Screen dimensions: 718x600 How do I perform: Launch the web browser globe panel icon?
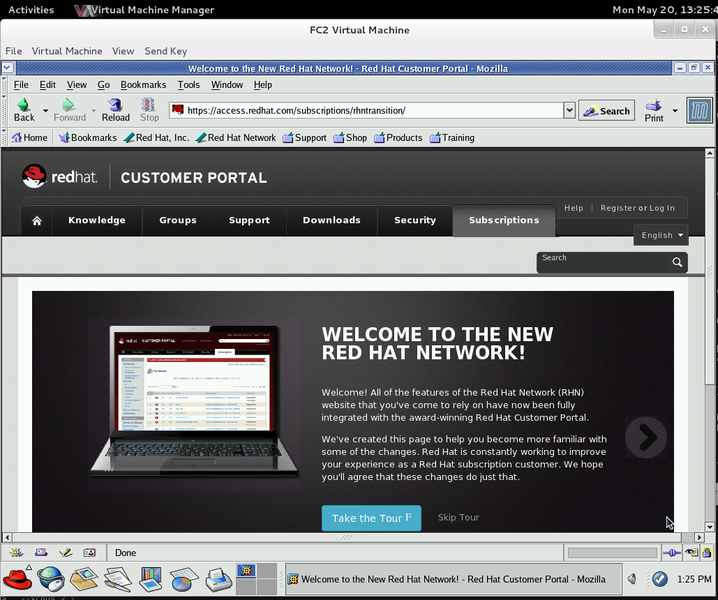click(50, 578)
